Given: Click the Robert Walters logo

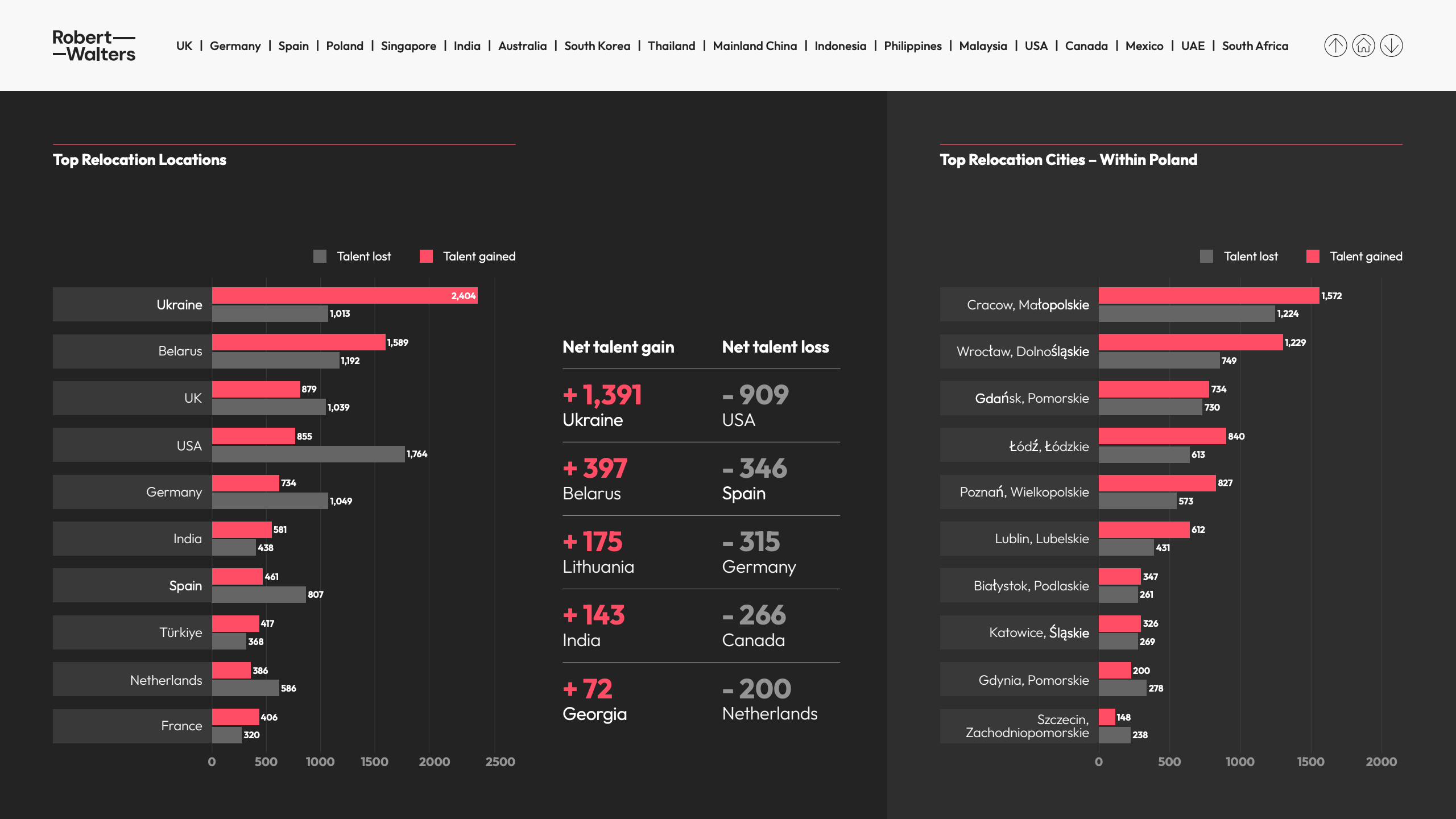Looking at the screenshot, I should click(94, 45).
